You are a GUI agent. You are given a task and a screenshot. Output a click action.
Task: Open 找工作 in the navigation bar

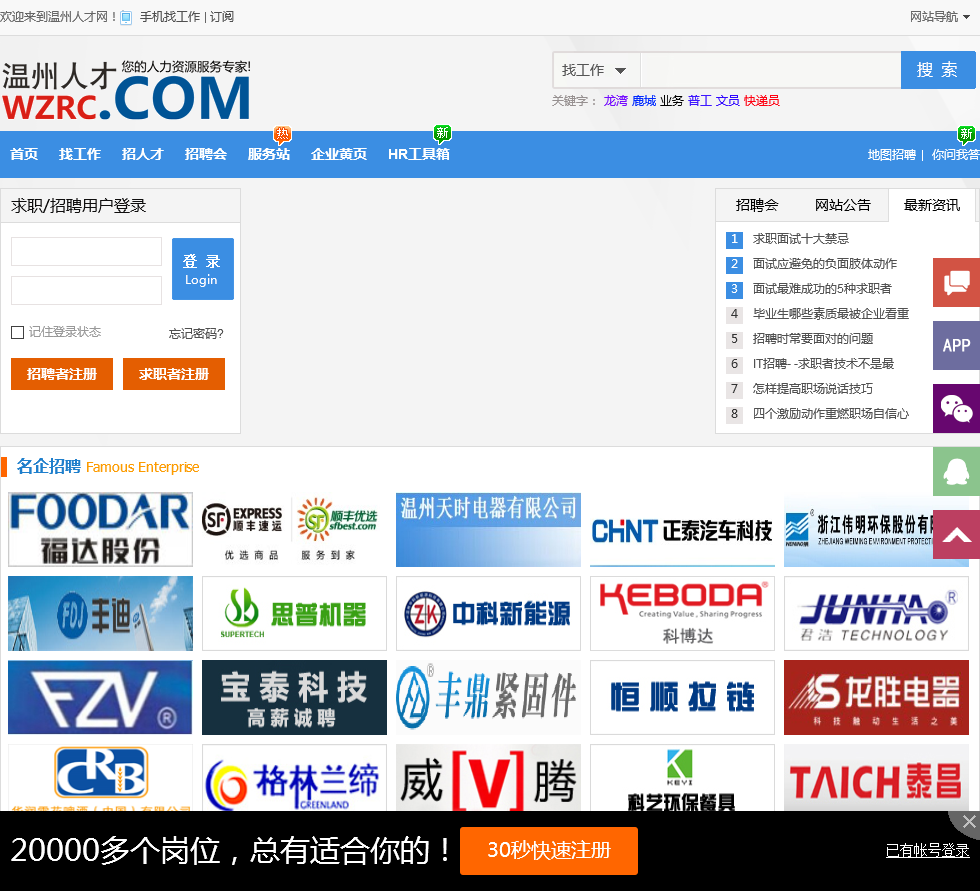[x=79, y=154]
